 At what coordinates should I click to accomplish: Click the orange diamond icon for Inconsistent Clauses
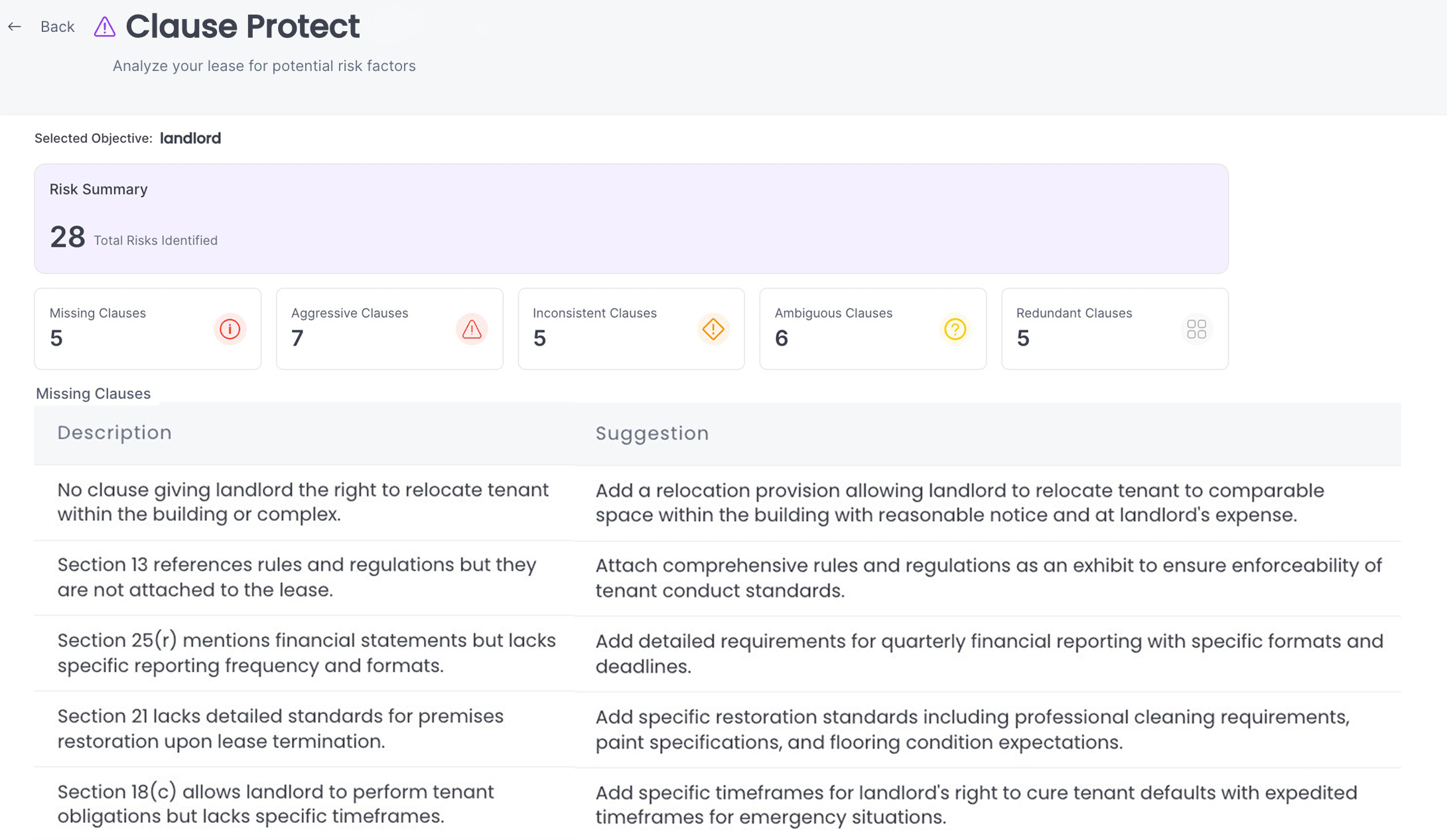(713, 328)
